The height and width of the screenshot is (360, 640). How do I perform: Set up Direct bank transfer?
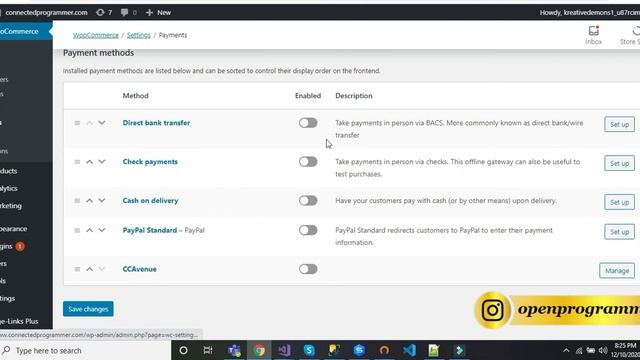click(619, 124)
